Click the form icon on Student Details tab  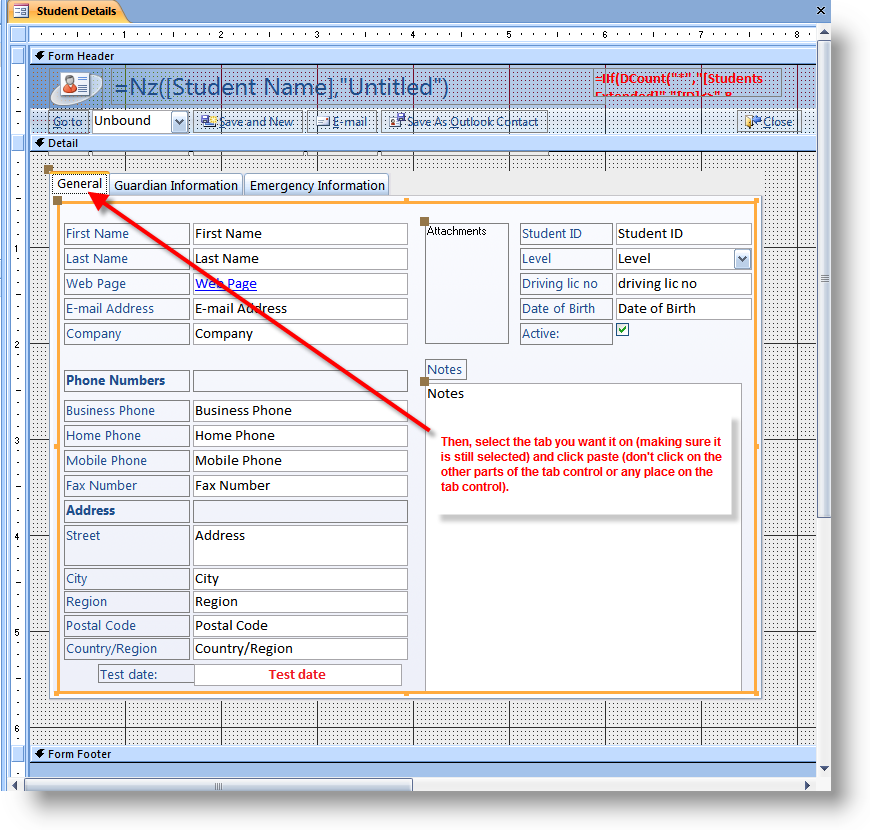click(x=21, y=12)
